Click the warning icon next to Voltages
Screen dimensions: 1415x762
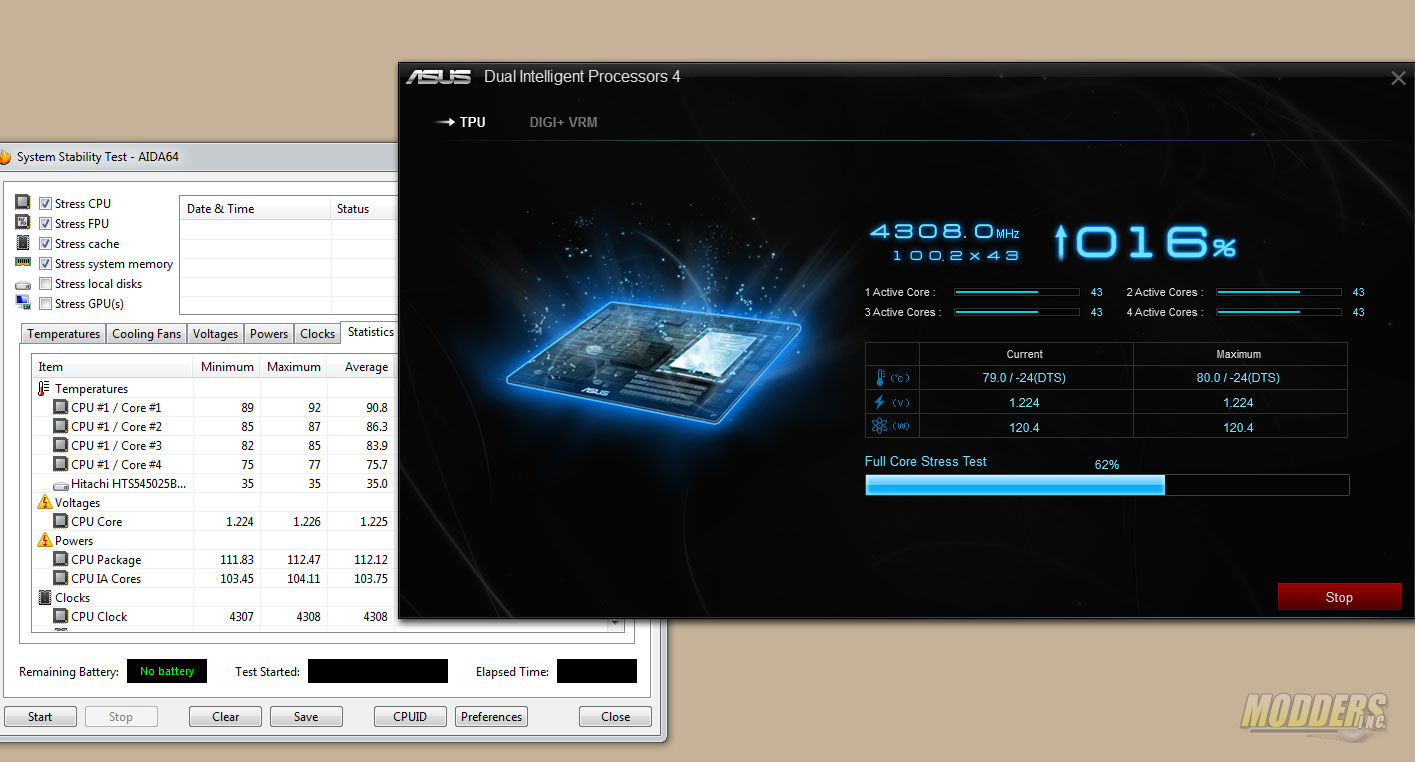[44, 502]
